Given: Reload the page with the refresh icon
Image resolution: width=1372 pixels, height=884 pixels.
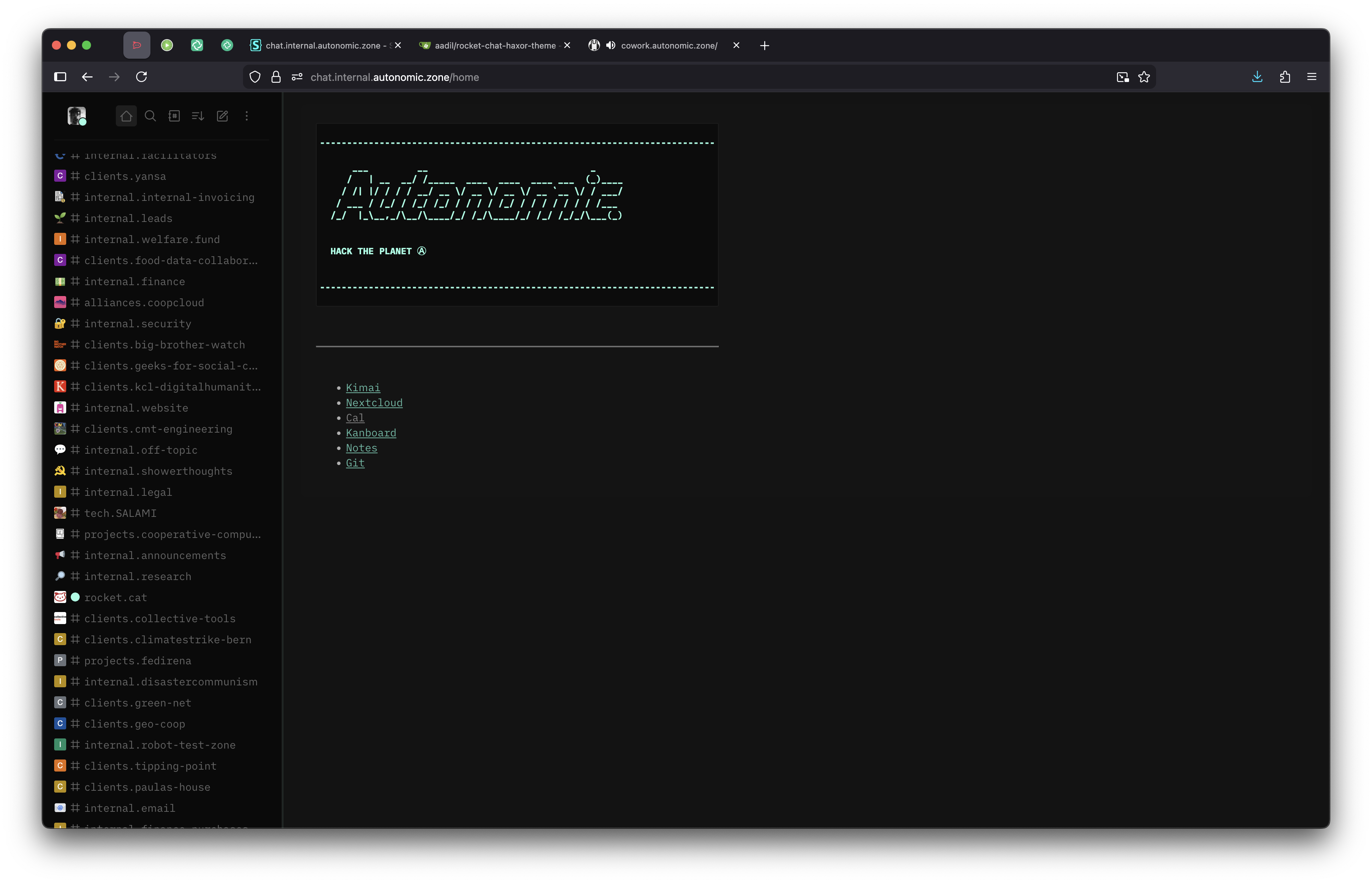Looking at the screenshot, I should tap(142, 77).
